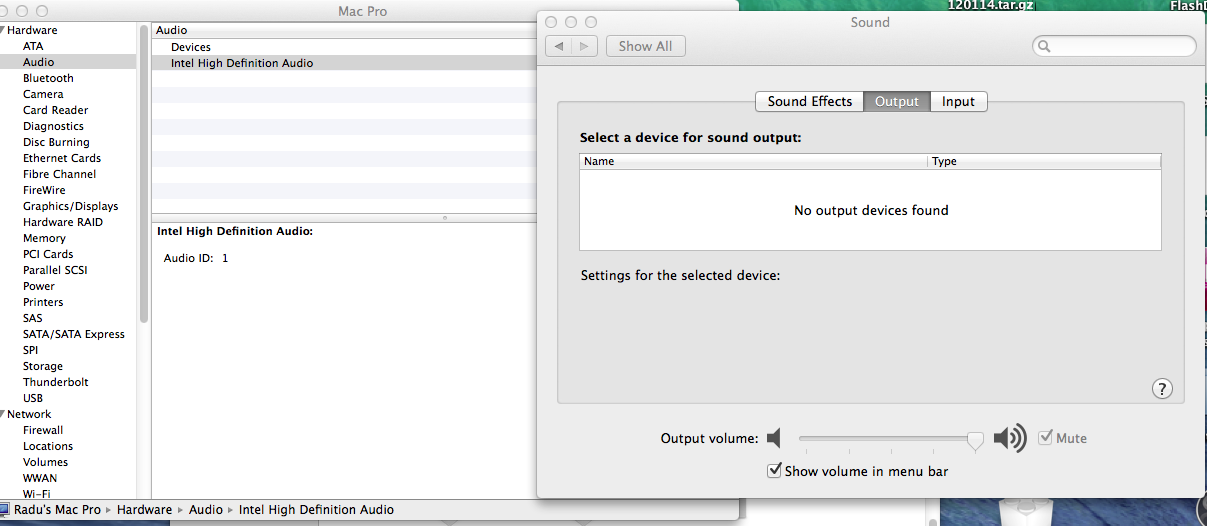Select Bluetooth in the Hardware list

[48, 78]
